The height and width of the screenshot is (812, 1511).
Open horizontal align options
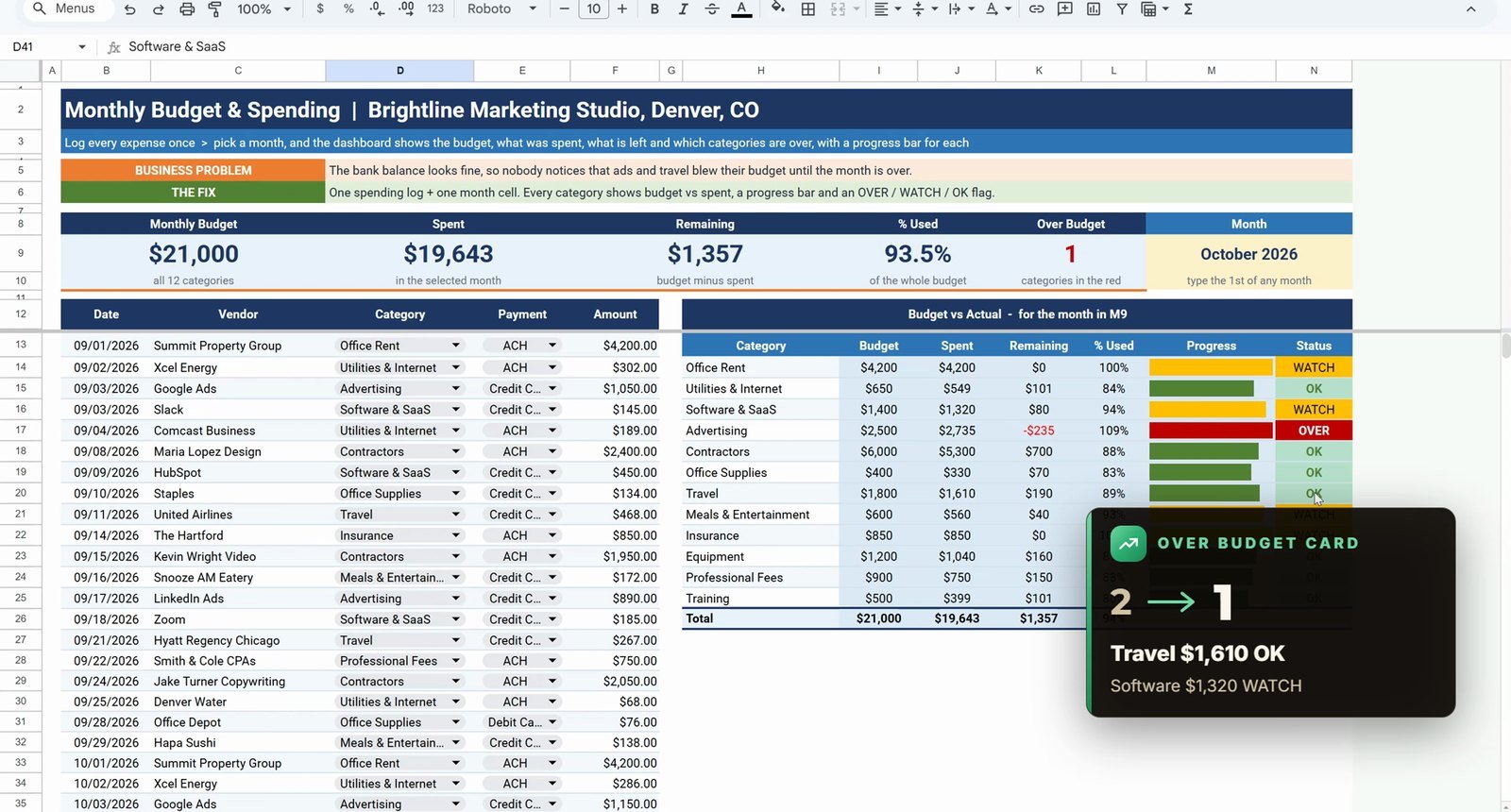tap(887, 8)
